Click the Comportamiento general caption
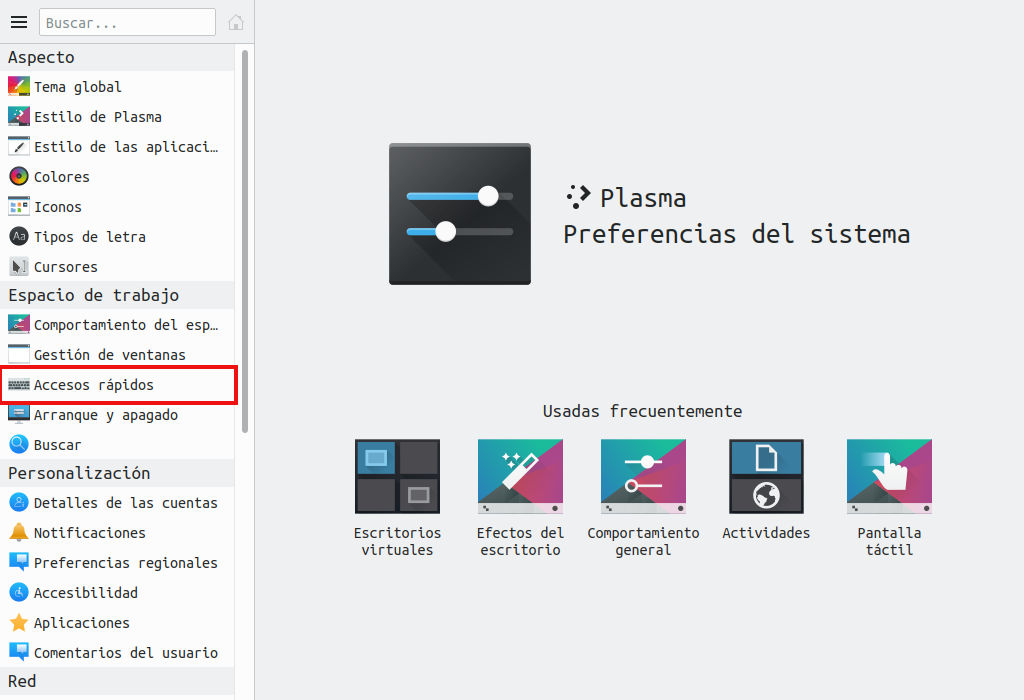This screenshot has width=1024, height=700. (x=643, y=541)
